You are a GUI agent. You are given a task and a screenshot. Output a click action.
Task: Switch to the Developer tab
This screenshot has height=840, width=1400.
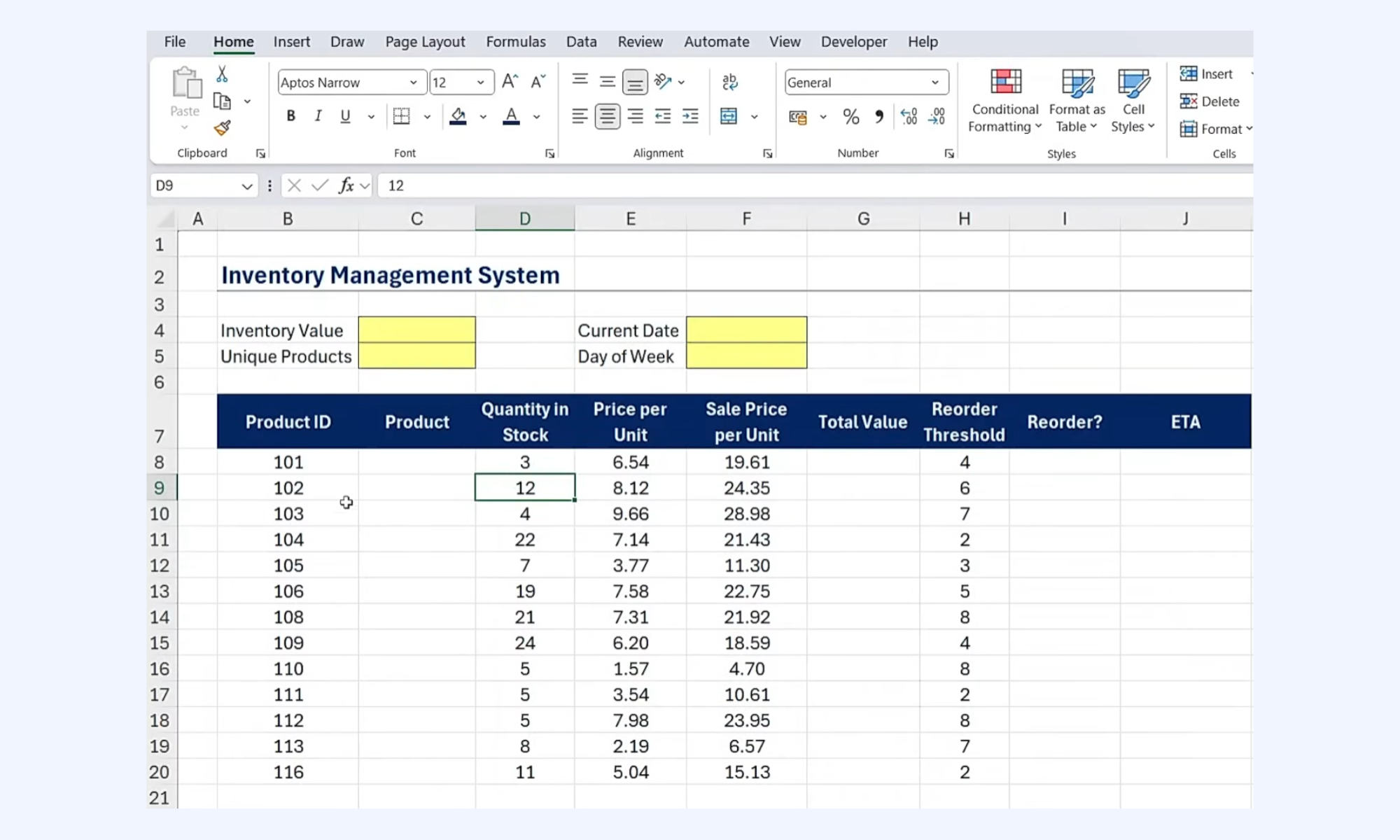854,42
